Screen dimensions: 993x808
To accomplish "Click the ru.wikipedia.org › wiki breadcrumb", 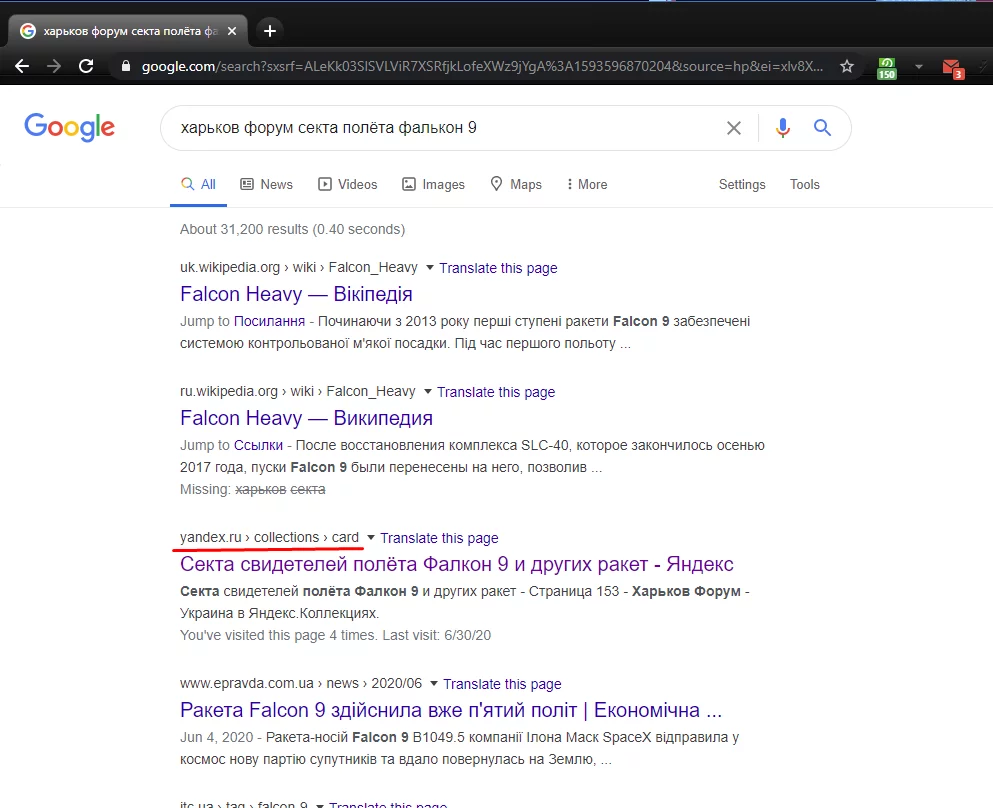I will pos(298,391).
